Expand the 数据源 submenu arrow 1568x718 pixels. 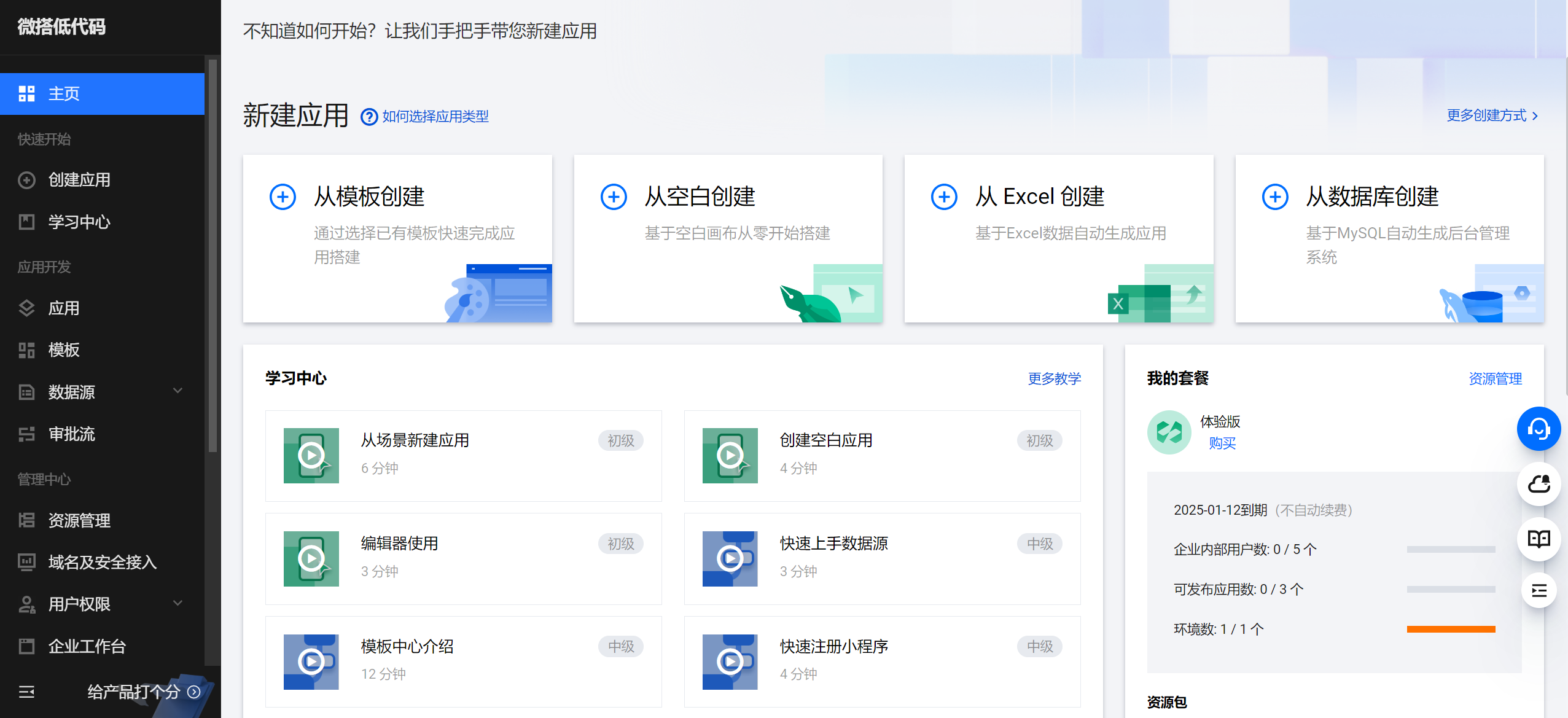178,391
